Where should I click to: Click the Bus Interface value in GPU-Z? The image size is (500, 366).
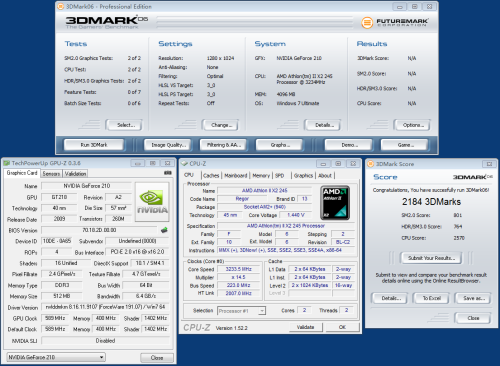[x=137, y=252]
